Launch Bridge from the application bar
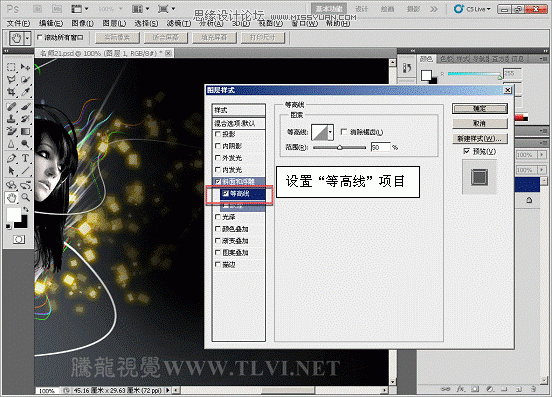 (x=37, y=9)
